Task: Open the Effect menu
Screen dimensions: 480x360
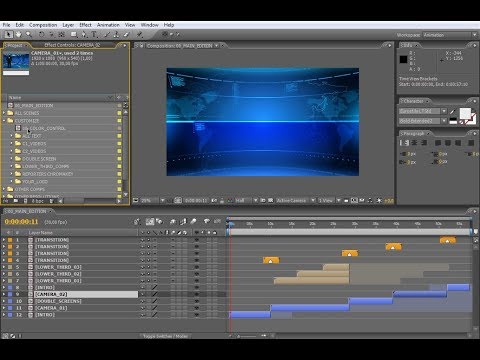Action: click(85, 25)
